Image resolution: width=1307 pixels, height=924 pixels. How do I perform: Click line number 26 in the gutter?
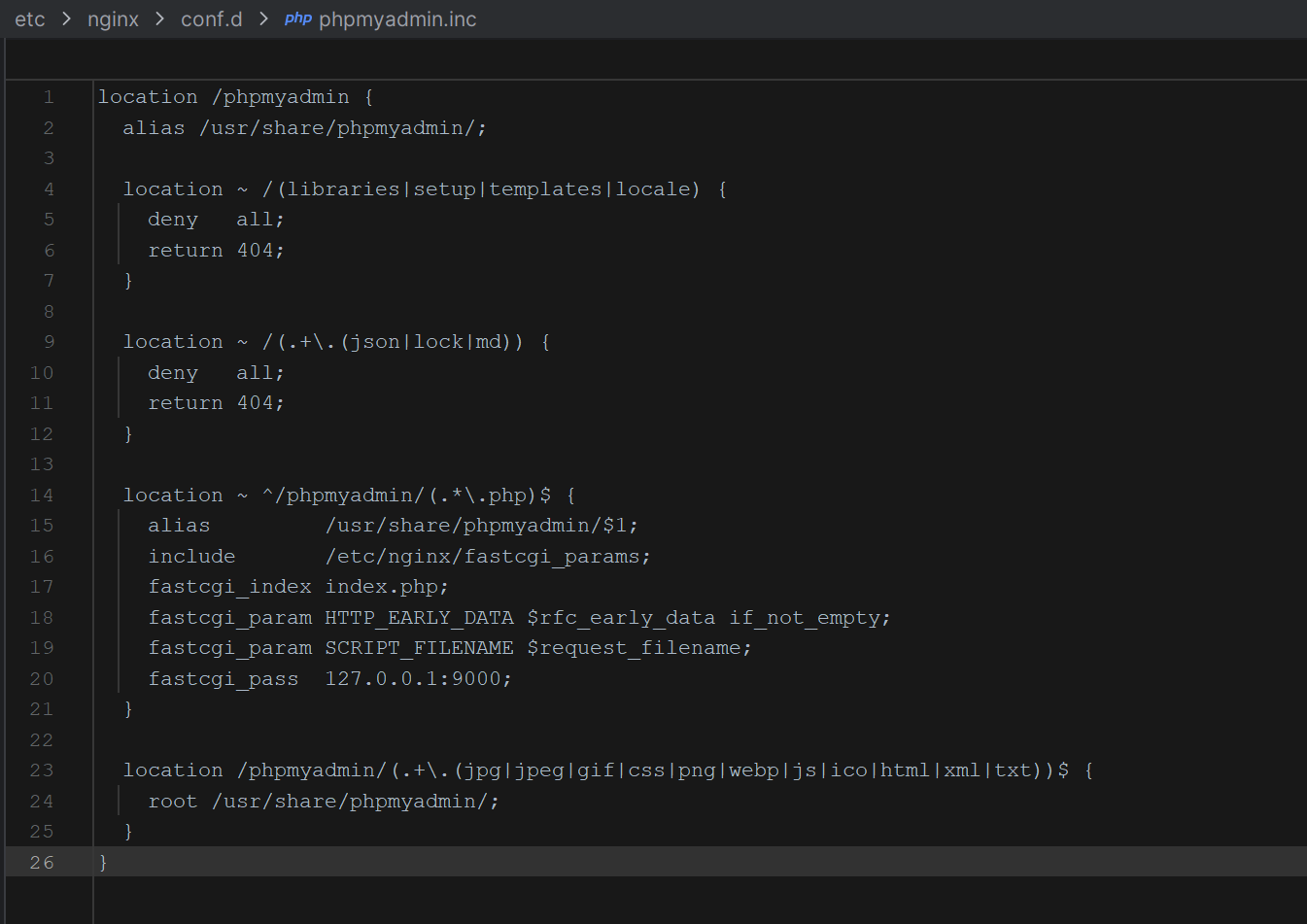(x=42, y=863)
